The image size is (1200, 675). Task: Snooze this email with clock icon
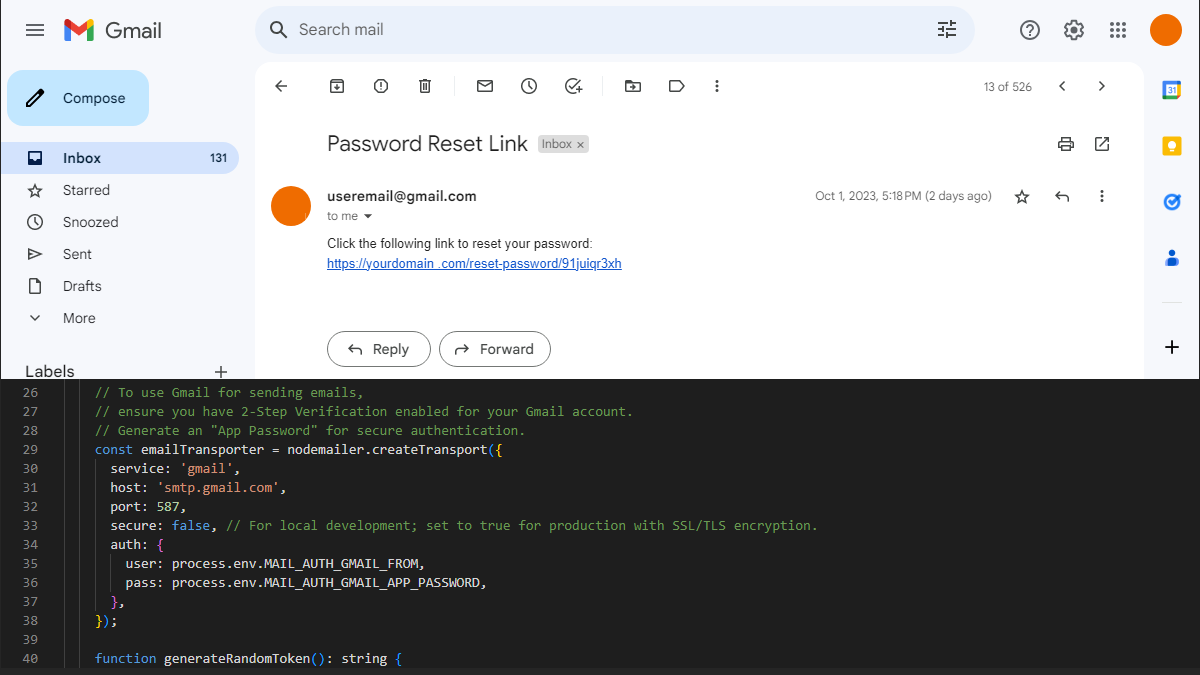pyautogui.click(x=529, y=87)
